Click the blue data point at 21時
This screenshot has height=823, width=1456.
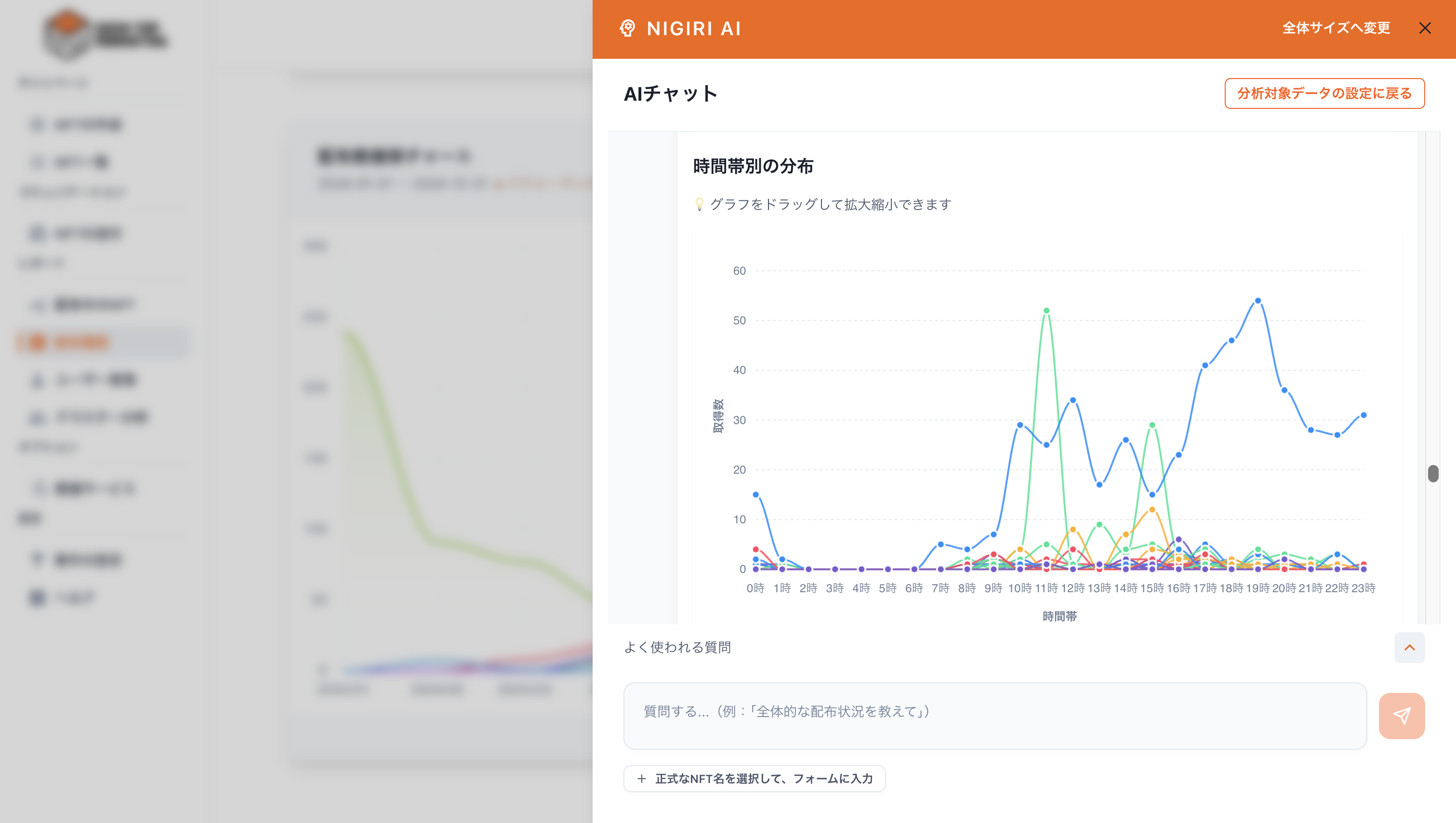1311,430
